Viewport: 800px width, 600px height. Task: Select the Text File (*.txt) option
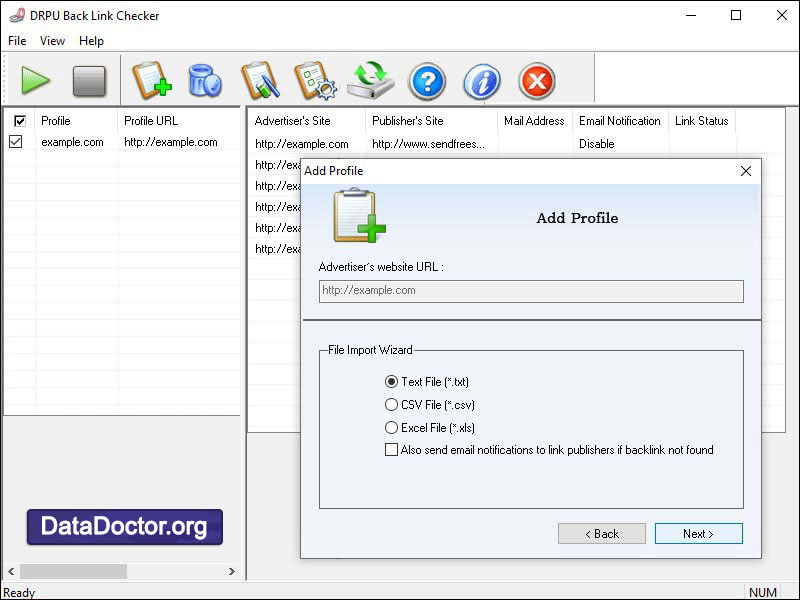[x=390, y=381]
